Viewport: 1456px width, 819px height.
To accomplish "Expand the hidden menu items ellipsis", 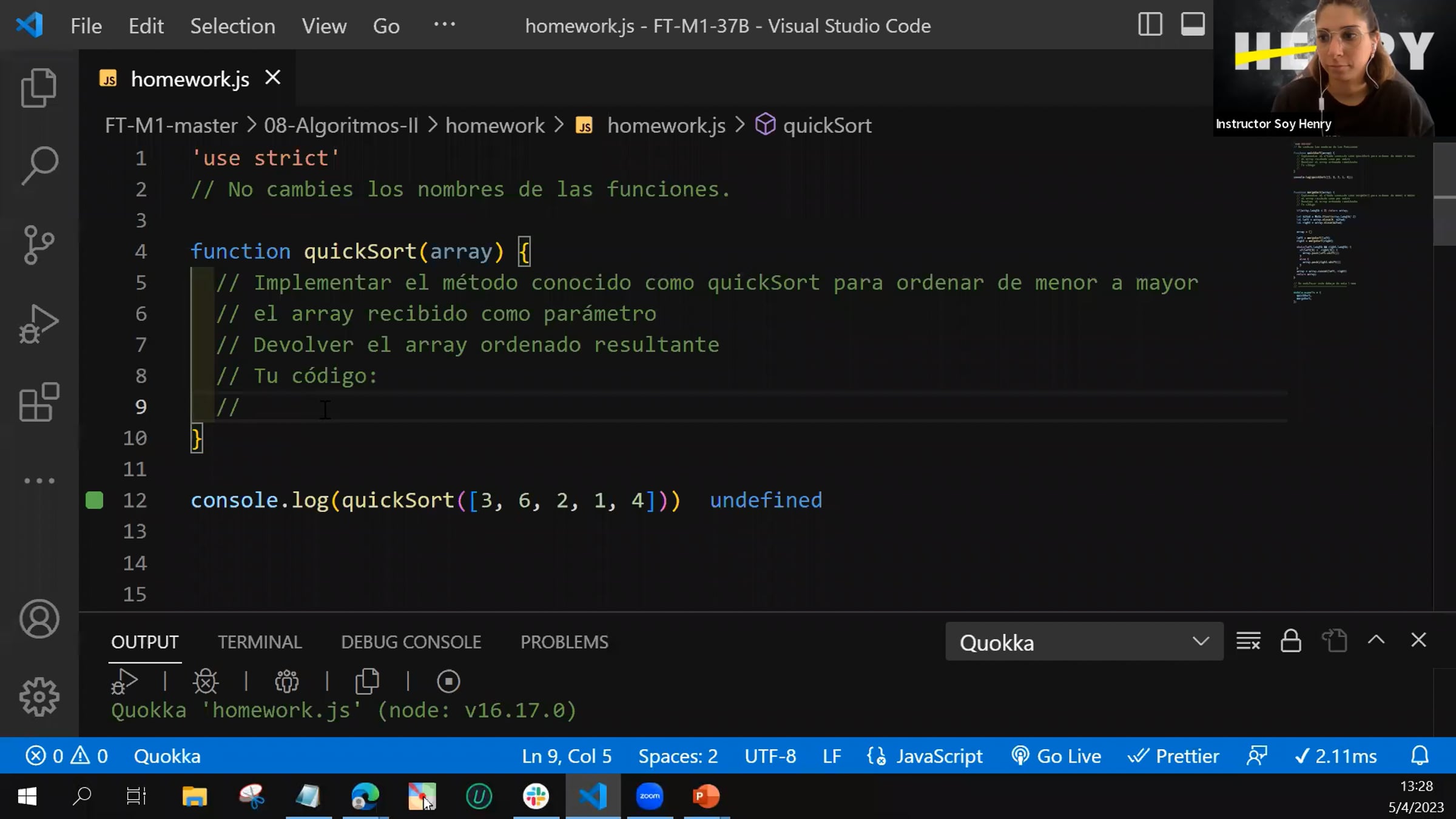I will pyautogui.click(x=444, y=25).
